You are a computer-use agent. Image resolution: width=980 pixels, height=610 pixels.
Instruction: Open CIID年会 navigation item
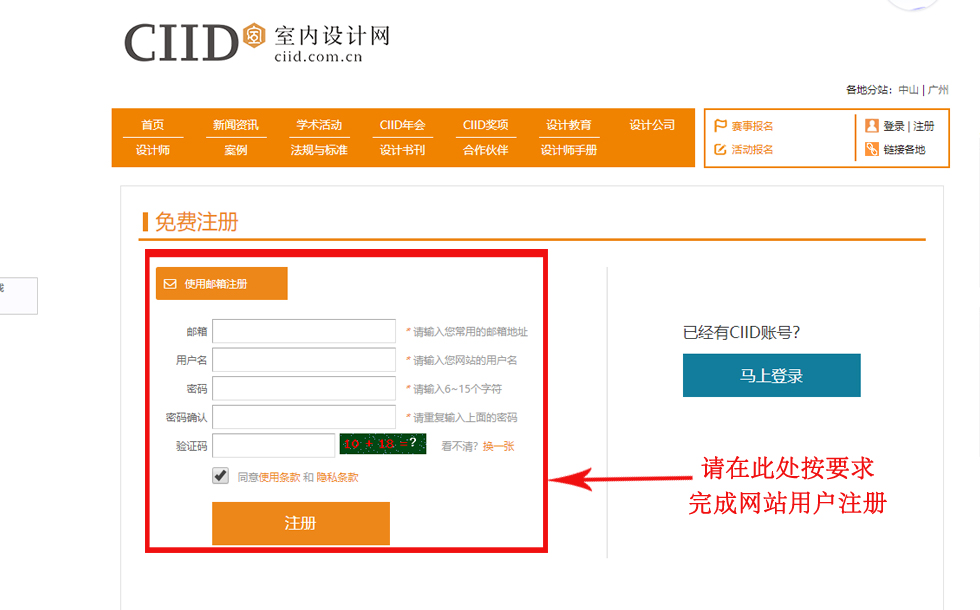(x=402, y=125)
